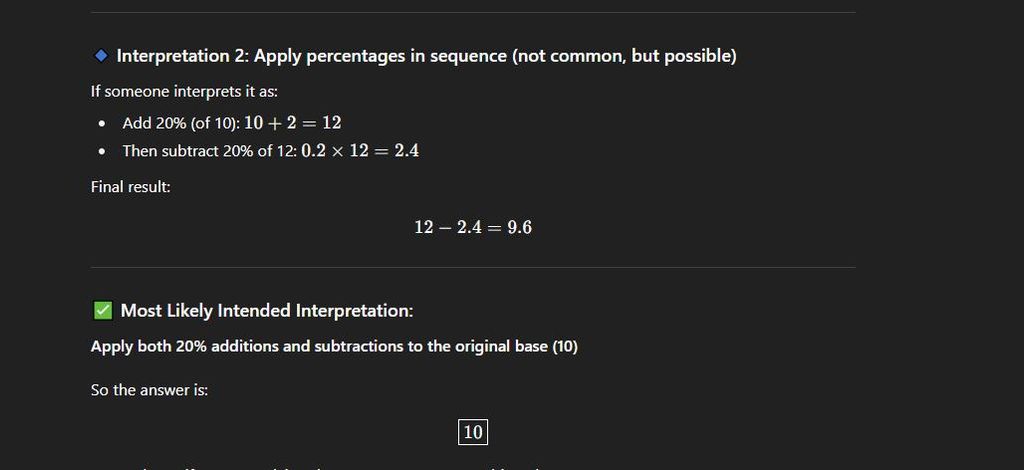Click the 'If someone interprets it as:' line
Screen dimensions: 1024x470
(184, 91)
